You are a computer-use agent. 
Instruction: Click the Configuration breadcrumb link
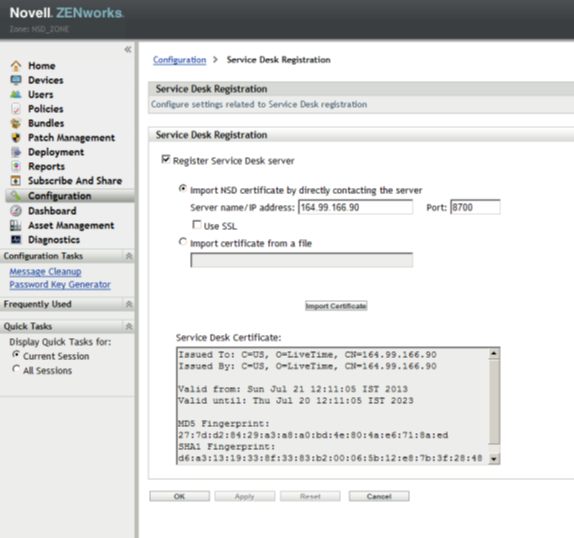pyautogui.click(x=179, y=60)
